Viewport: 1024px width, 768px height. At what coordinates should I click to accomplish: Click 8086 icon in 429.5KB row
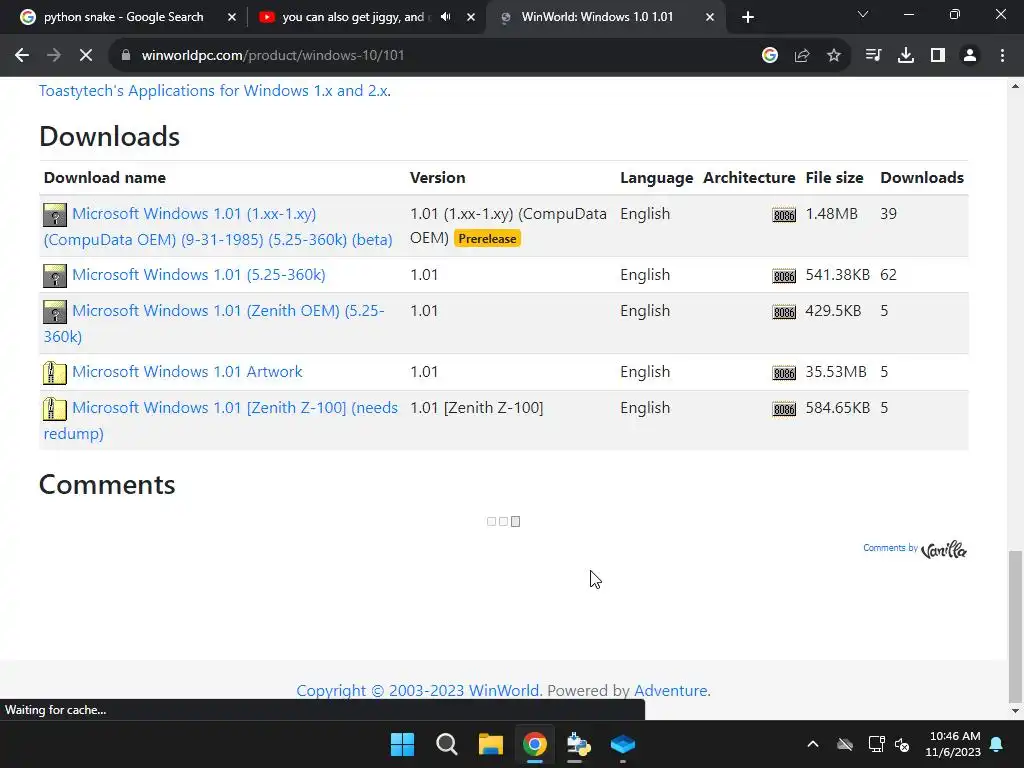click(784, 312)
